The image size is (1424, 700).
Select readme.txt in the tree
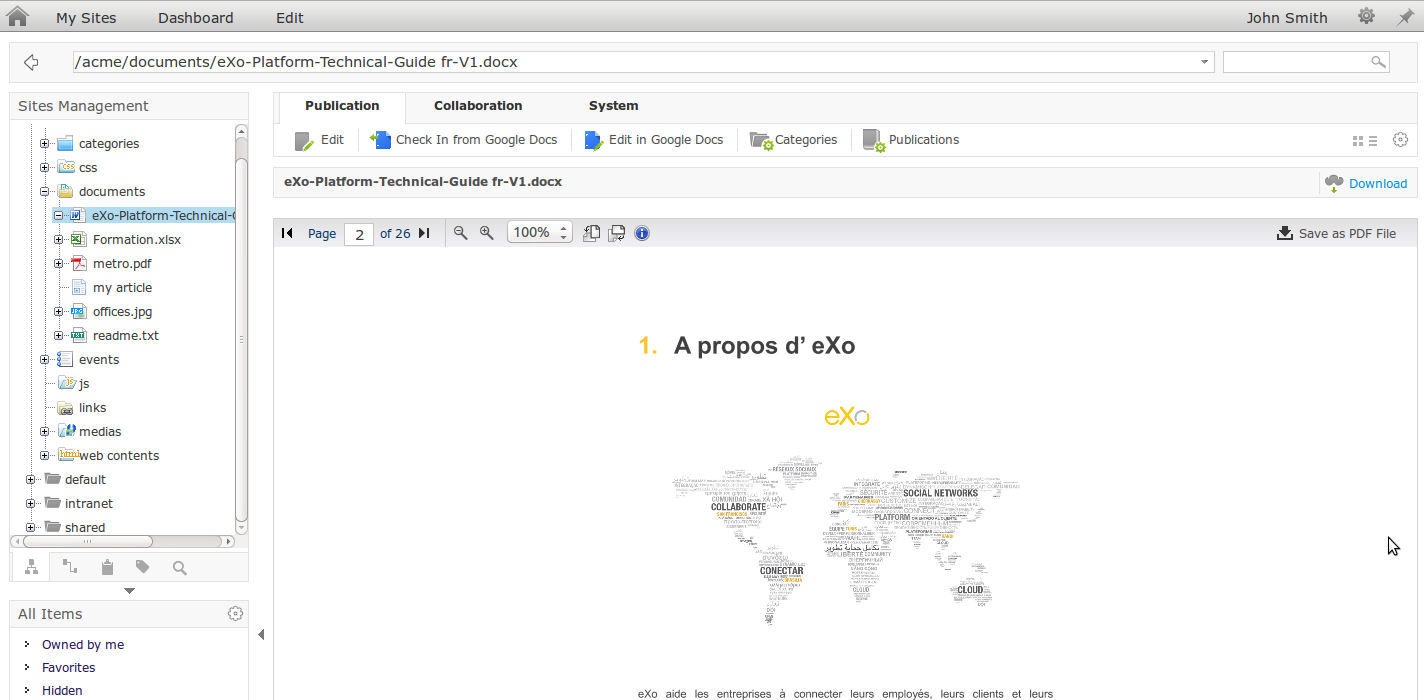click(126, 336)
